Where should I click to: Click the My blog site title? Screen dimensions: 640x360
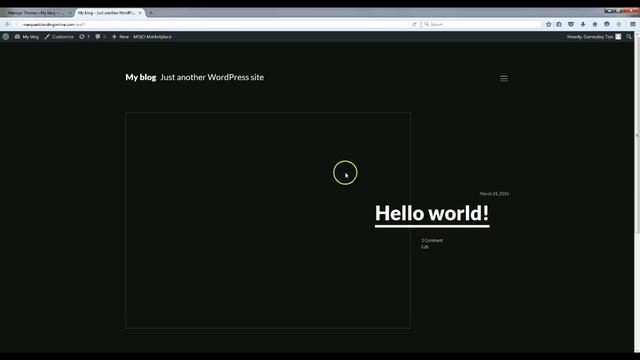(x=141, y=77)
